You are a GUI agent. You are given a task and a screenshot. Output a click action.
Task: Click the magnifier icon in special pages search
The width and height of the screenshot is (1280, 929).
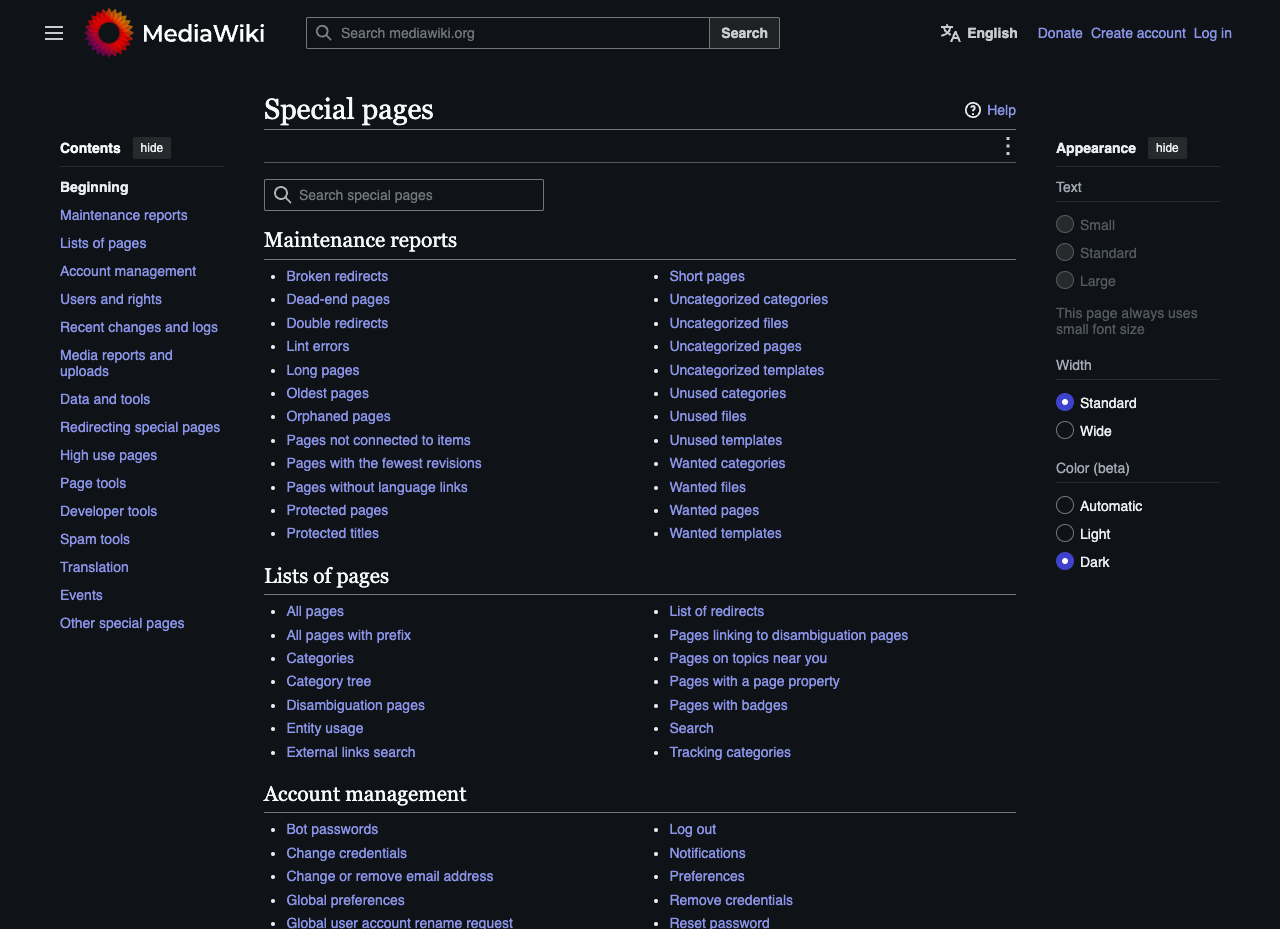283,195
